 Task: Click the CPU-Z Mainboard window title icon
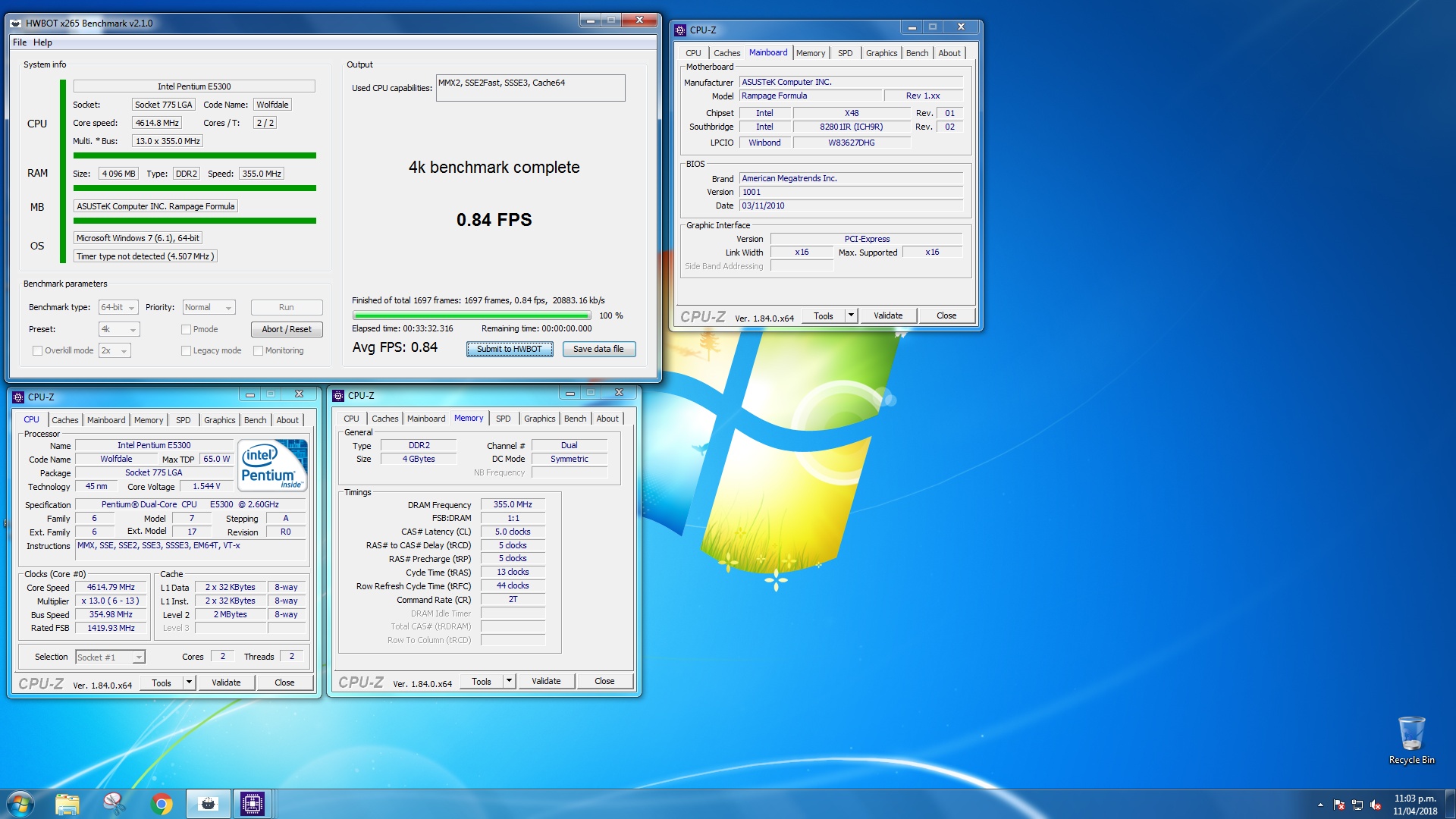click(x=680, y=30)
